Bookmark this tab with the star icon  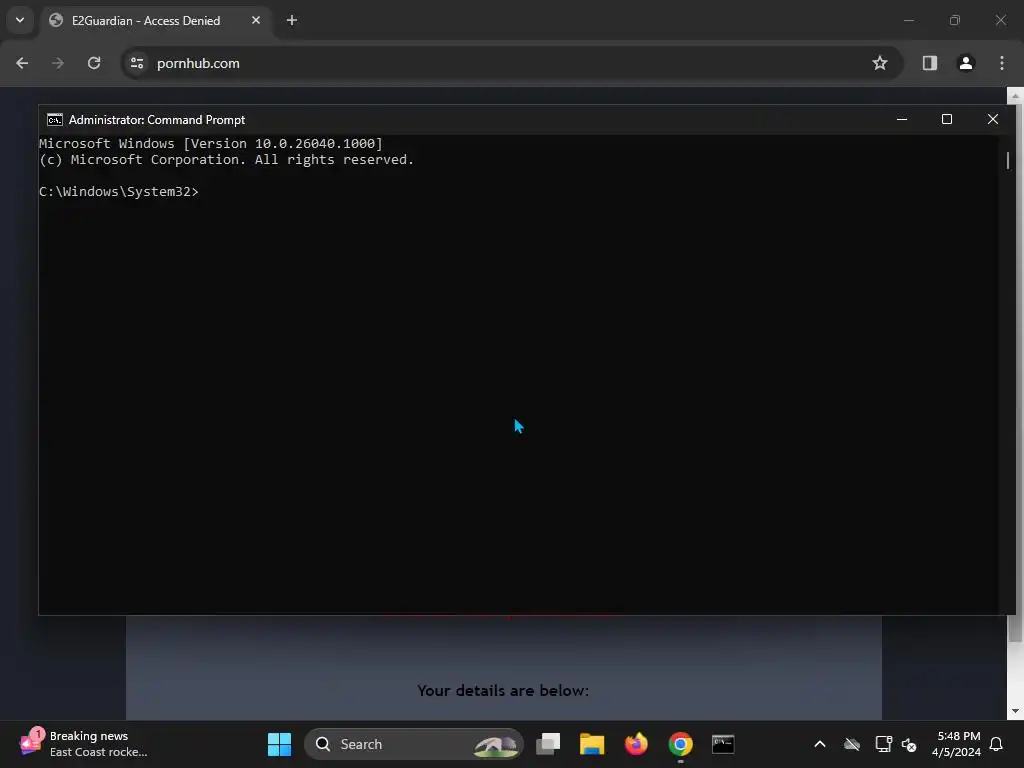pyautogui.click(x=880, y=63)
